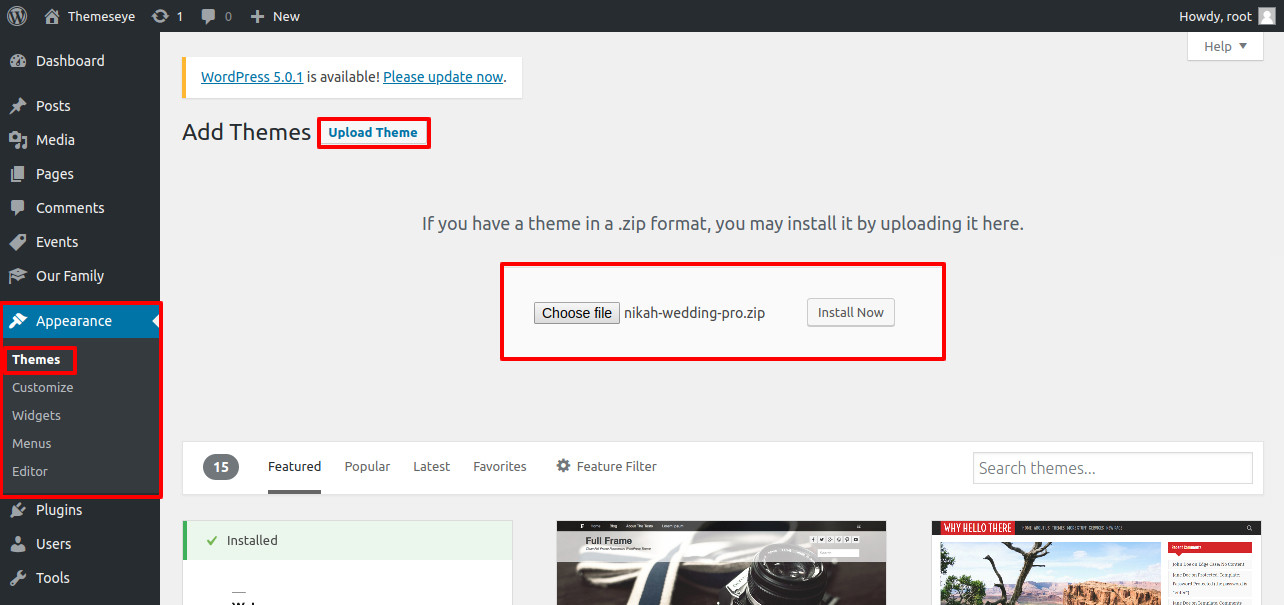Click the Please update now link
This screenshot has width=1284, height=605.
coord(443,77)
